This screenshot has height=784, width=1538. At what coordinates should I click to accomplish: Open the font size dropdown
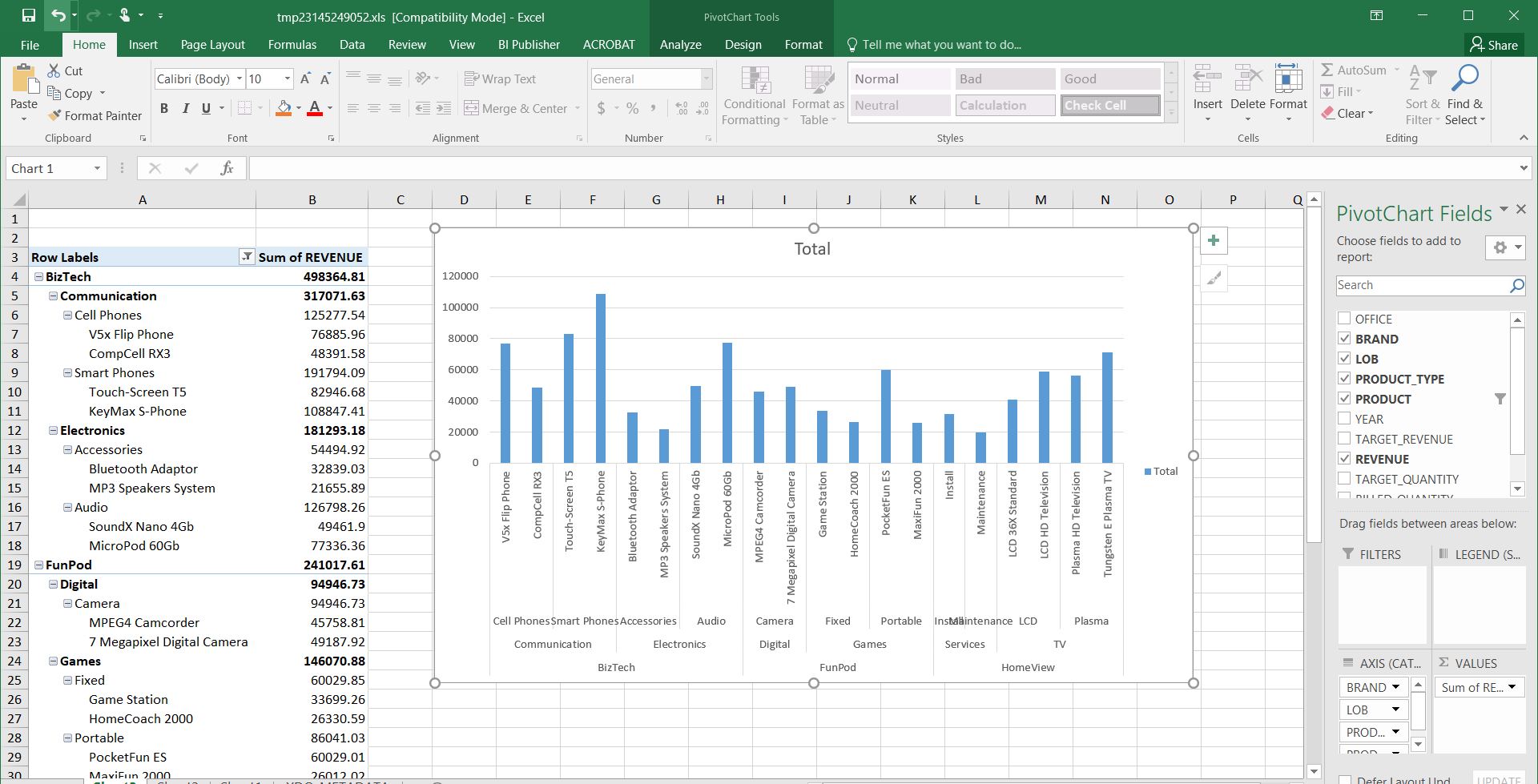pyautogui.click(x=288, y=78)
